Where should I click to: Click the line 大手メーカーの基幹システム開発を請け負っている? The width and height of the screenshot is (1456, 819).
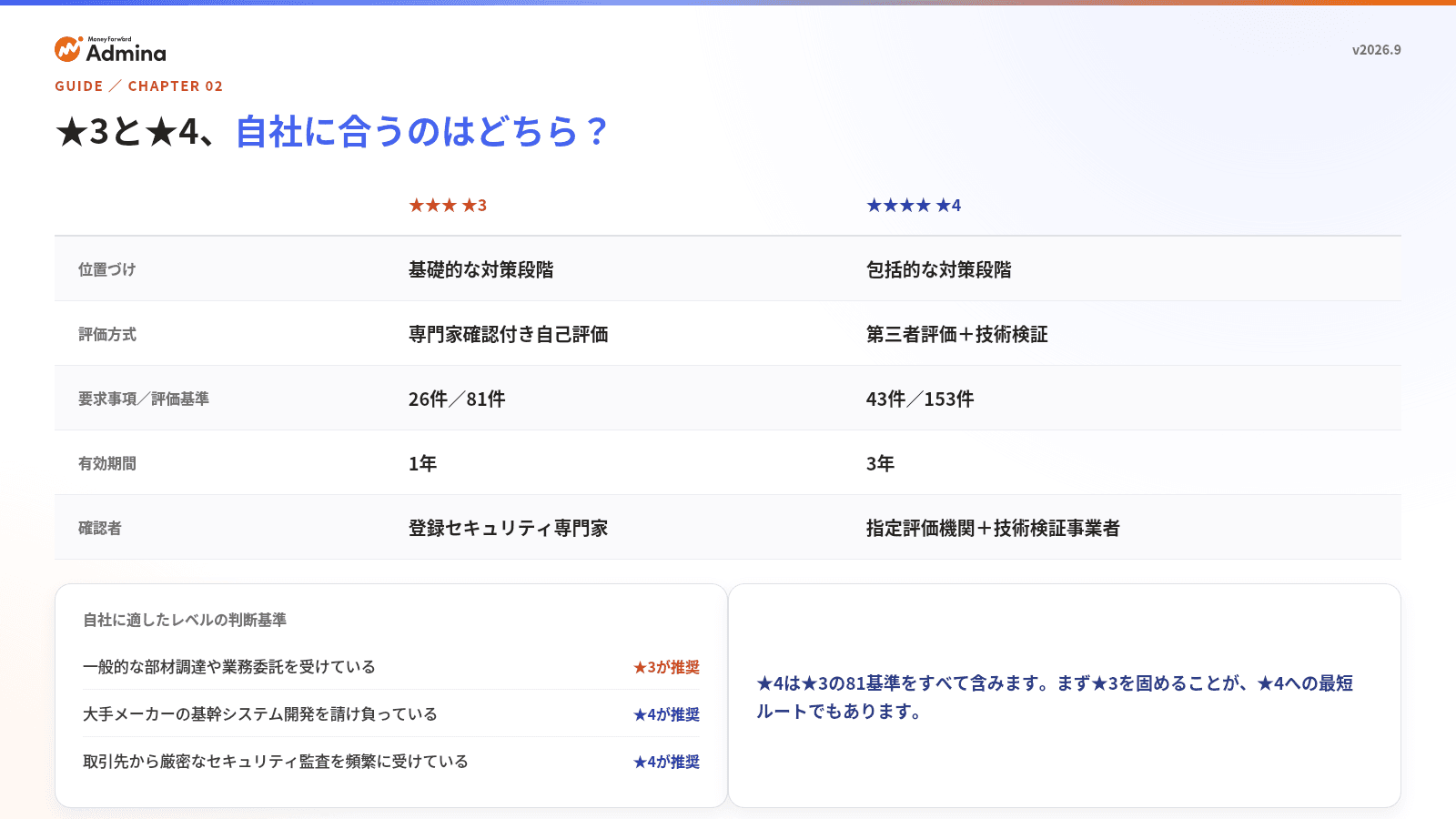(260, 714)
